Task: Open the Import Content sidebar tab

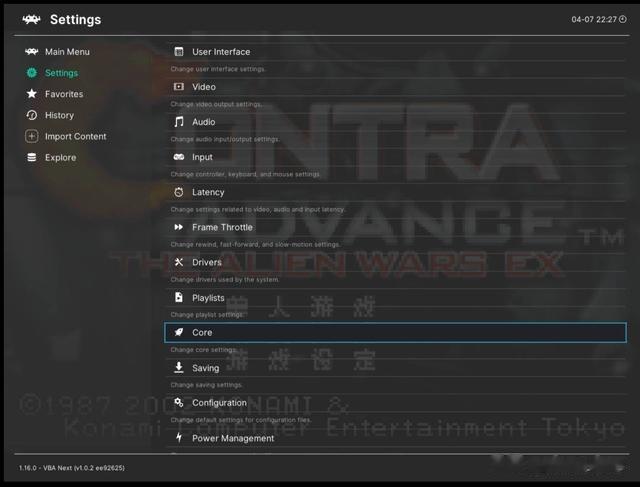Action: pos(66,136)
